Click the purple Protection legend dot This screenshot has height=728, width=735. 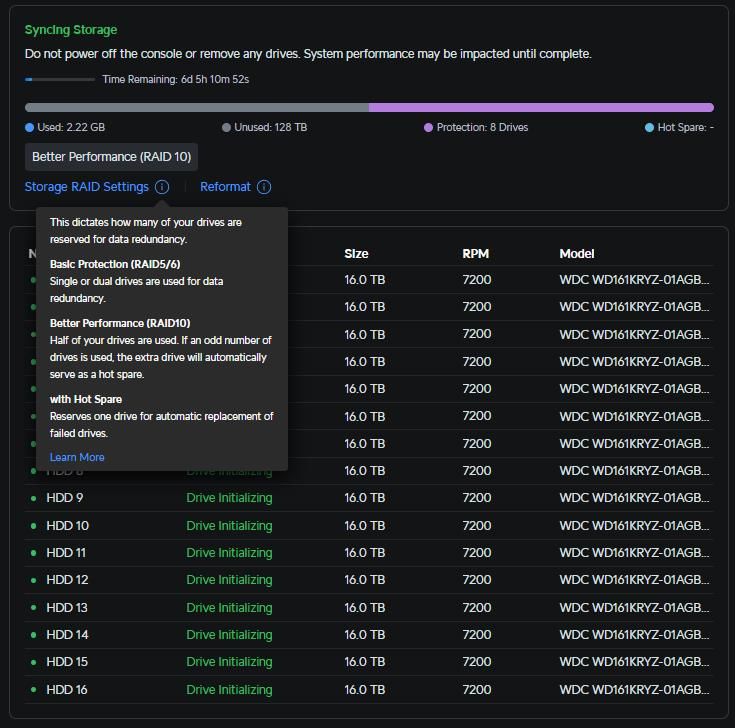428,128
